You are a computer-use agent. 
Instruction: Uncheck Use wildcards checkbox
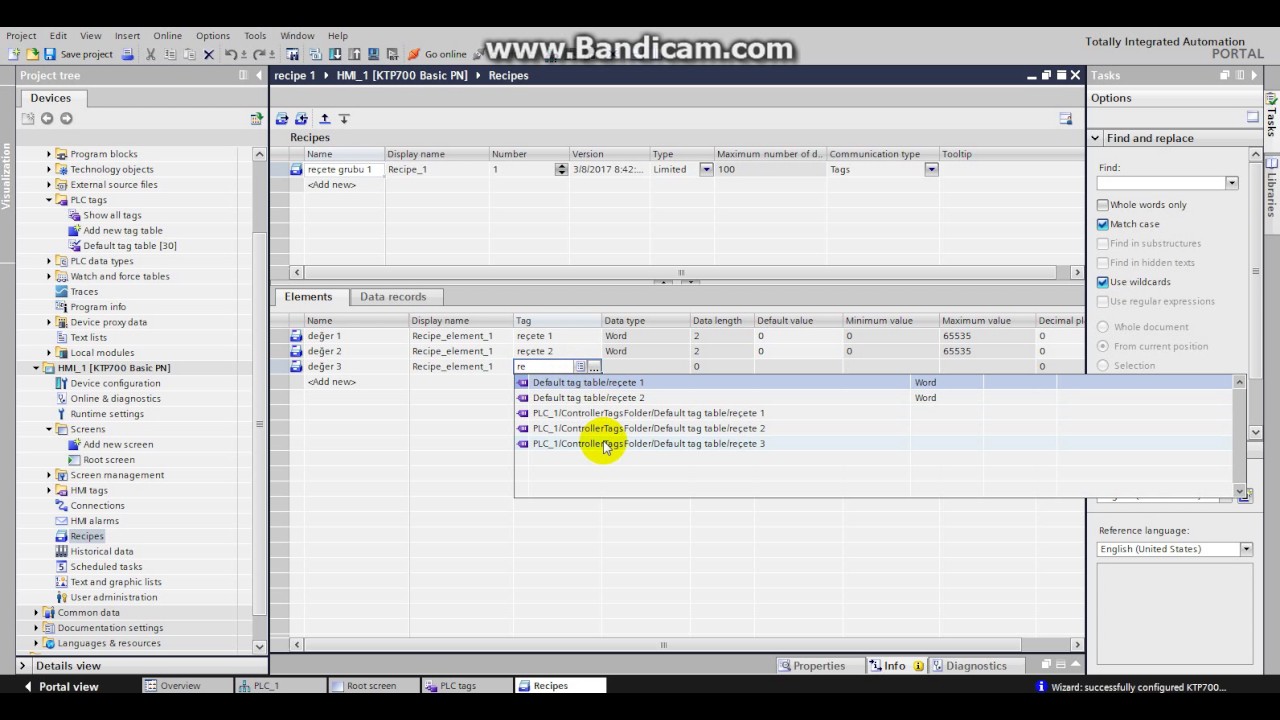pyautogui.click(x=1103, y=282)
